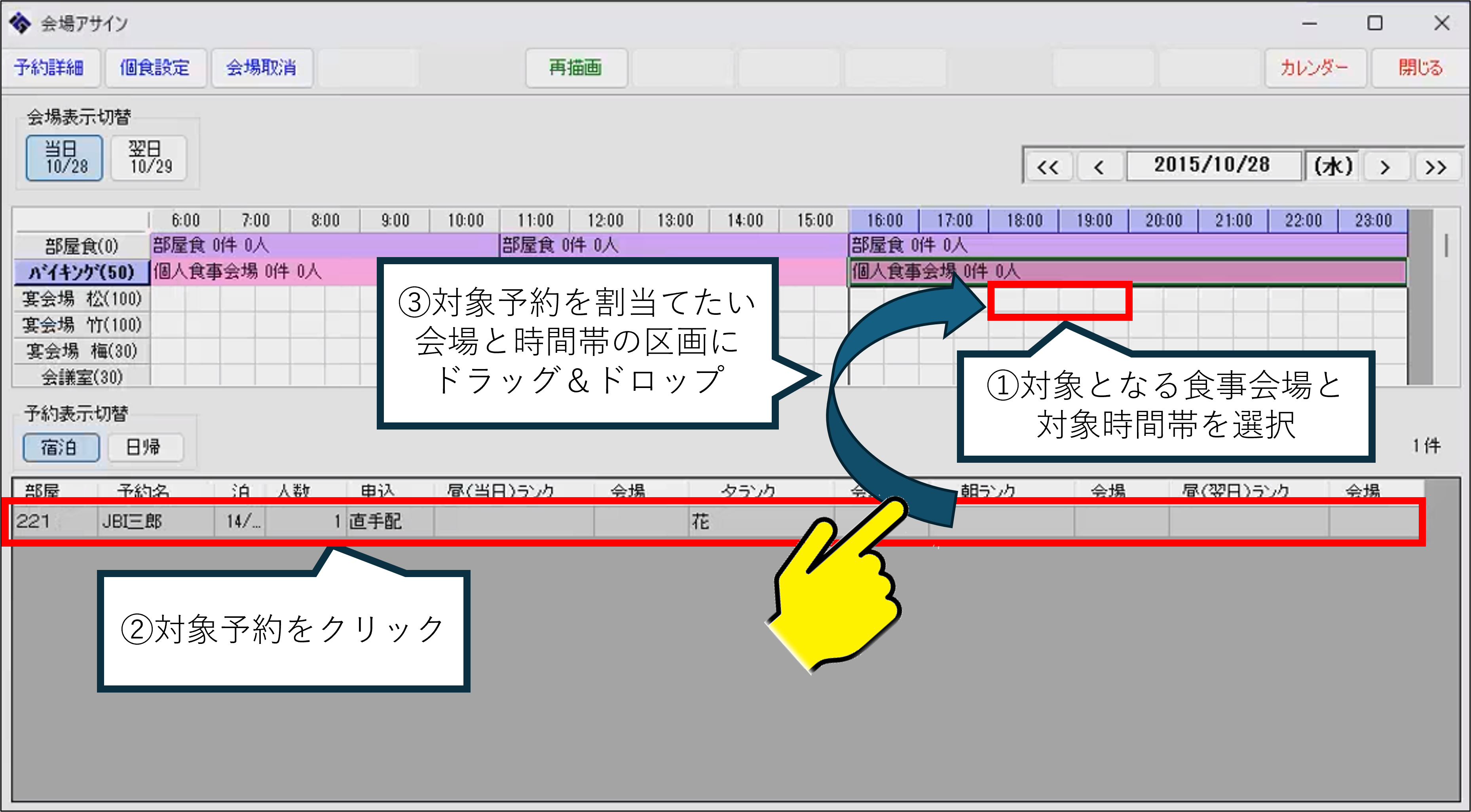Open 個食設定 settings
This screenshot has width=1471, height=812.
point(155,68)
